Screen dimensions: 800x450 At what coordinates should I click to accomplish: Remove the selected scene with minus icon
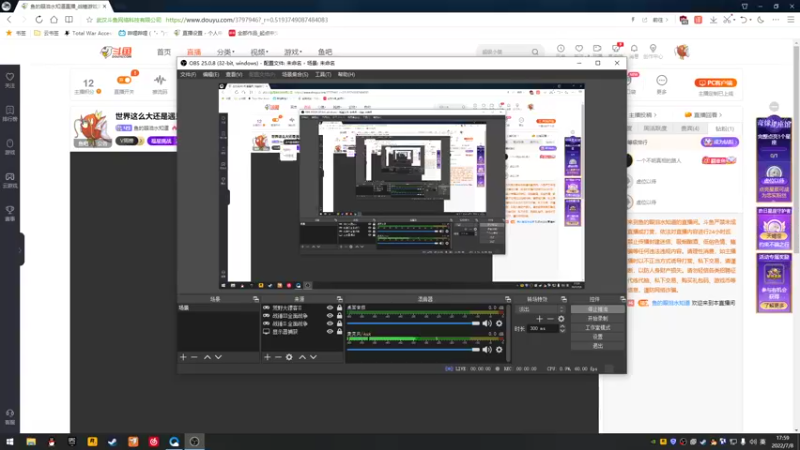194,357
